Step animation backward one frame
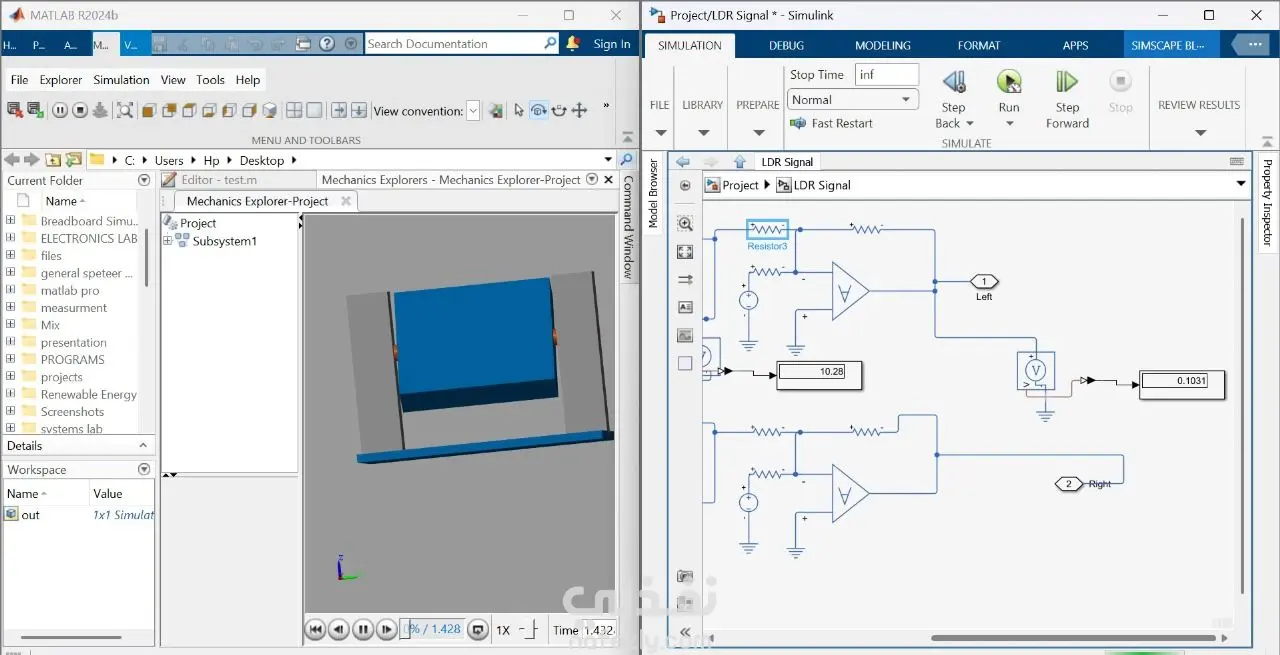The width and height of the screenshot is (1280, 655). (x=339, y=629)
